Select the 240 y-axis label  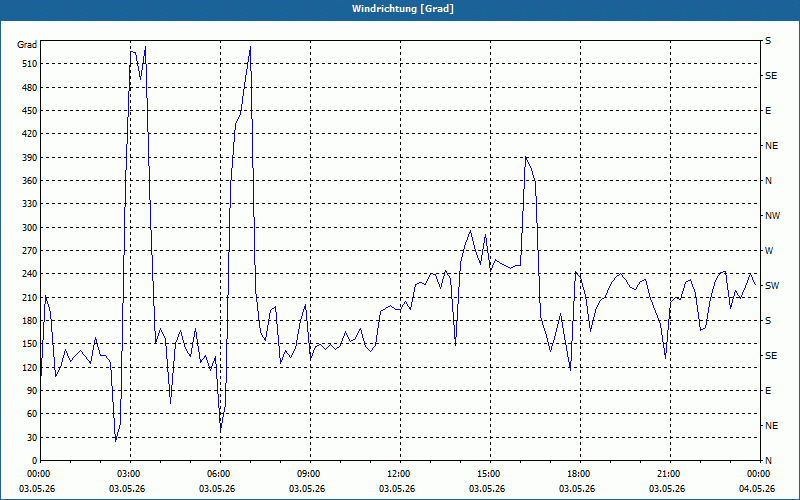(x=29, y=274)
